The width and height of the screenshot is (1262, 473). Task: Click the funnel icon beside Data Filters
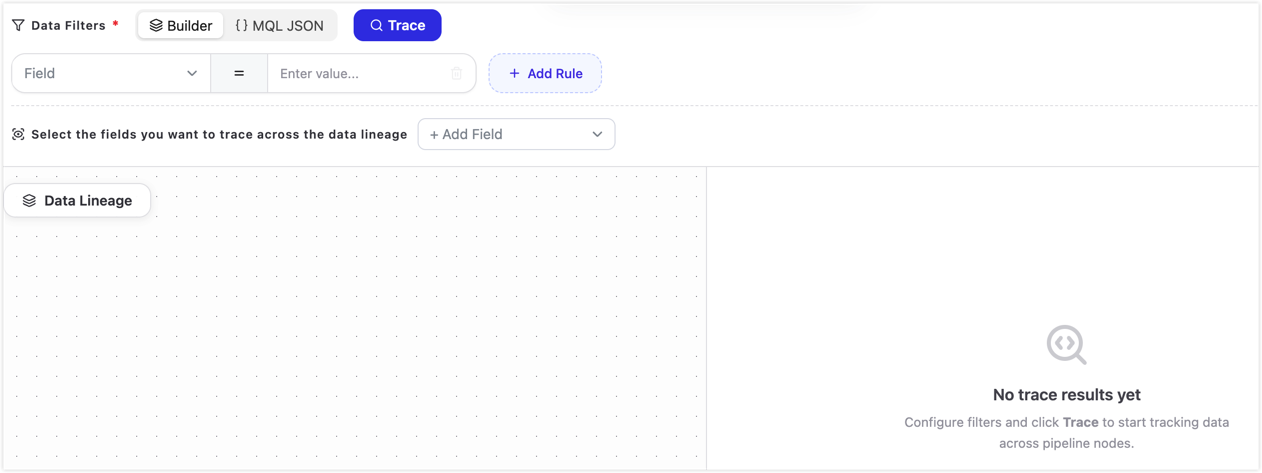point(18,25)
